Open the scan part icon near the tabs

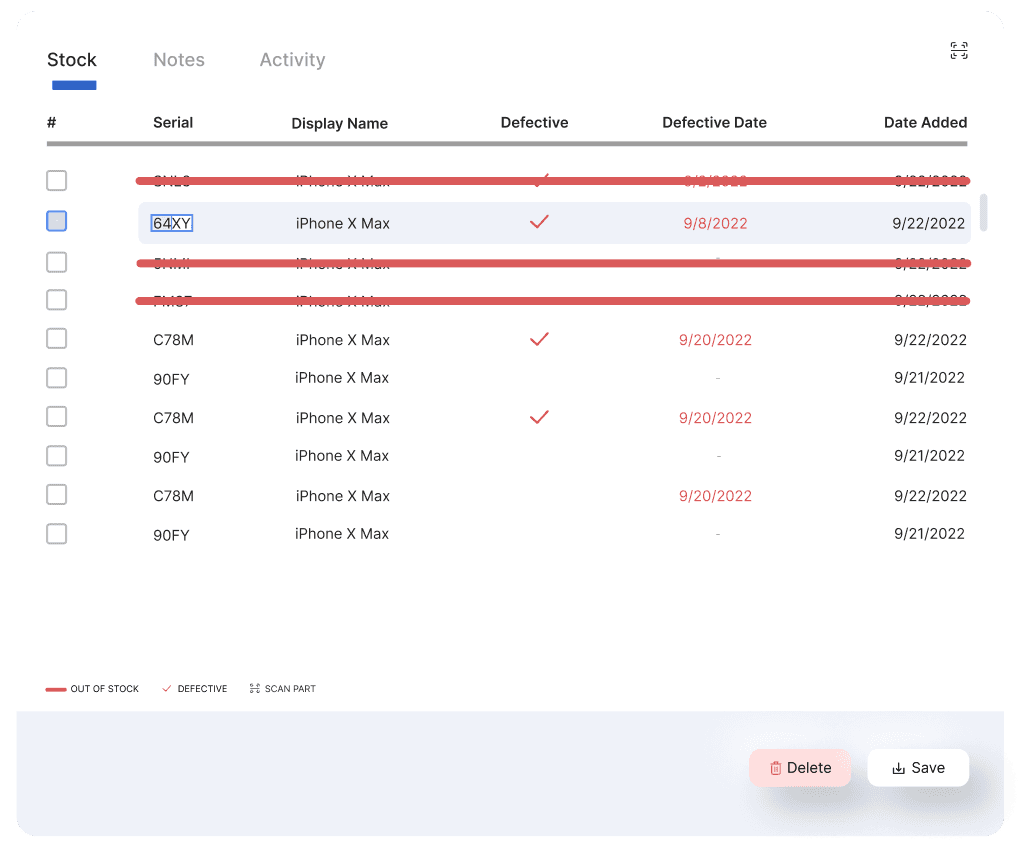pos(959,50)
